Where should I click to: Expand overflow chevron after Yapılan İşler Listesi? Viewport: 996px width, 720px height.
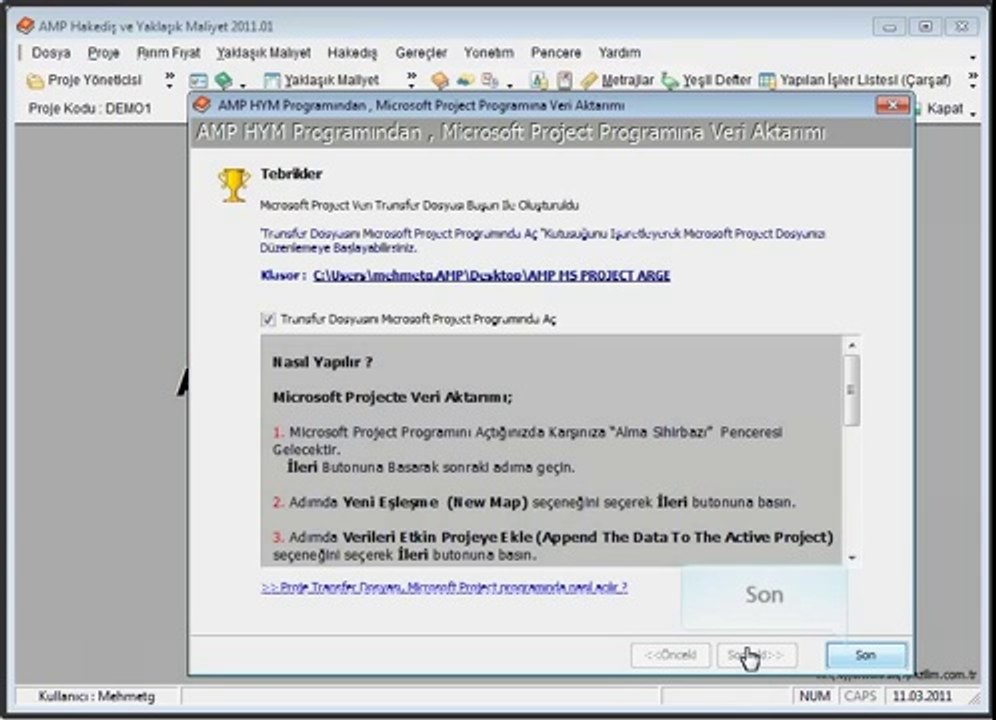point(972,80)
